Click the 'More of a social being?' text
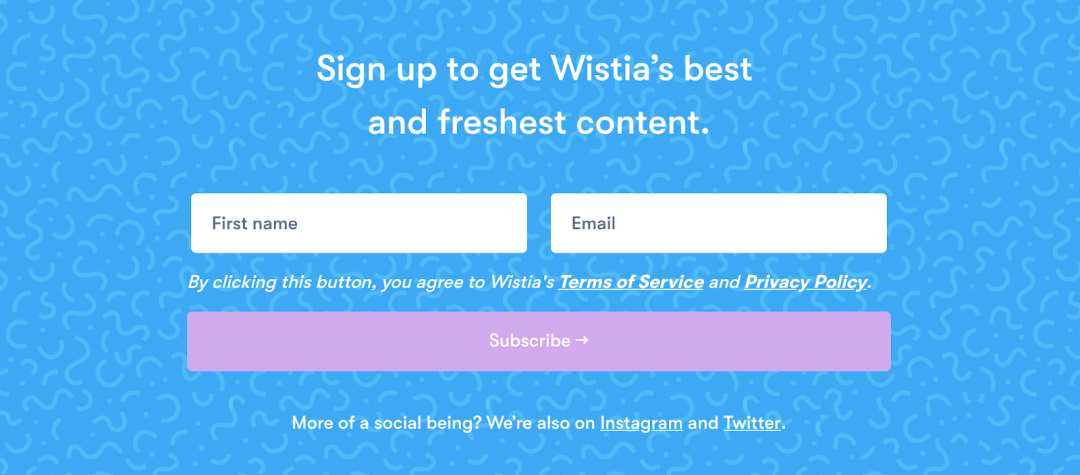Screen dimensions: 1080x475 click(x=386, y=423)
